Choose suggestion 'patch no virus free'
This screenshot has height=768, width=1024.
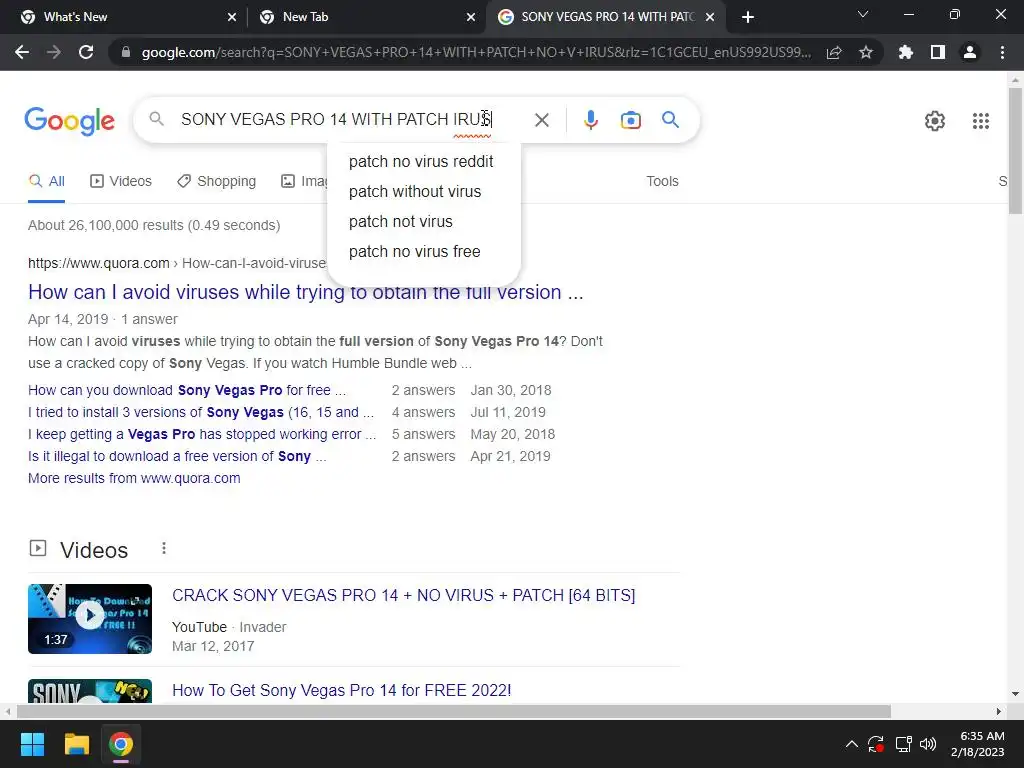[x=415, y=251]
